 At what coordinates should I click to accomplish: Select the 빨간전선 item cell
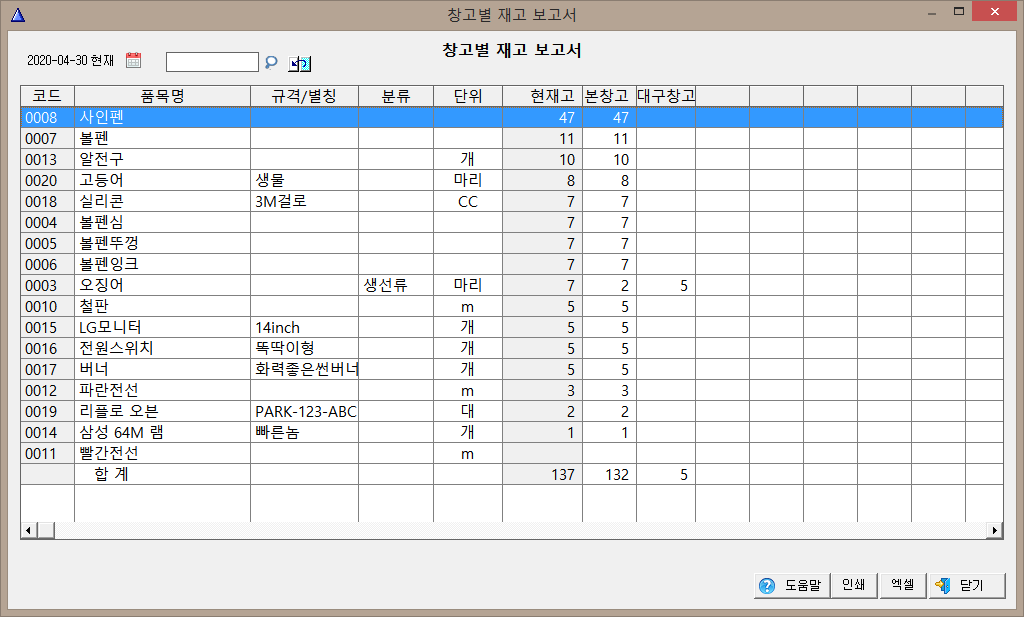click(x=163, y=453)
